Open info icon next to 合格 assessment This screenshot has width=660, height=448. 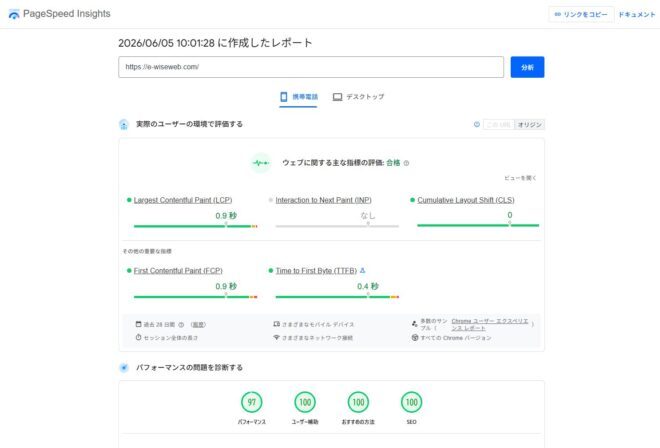[x=406, y=163]
